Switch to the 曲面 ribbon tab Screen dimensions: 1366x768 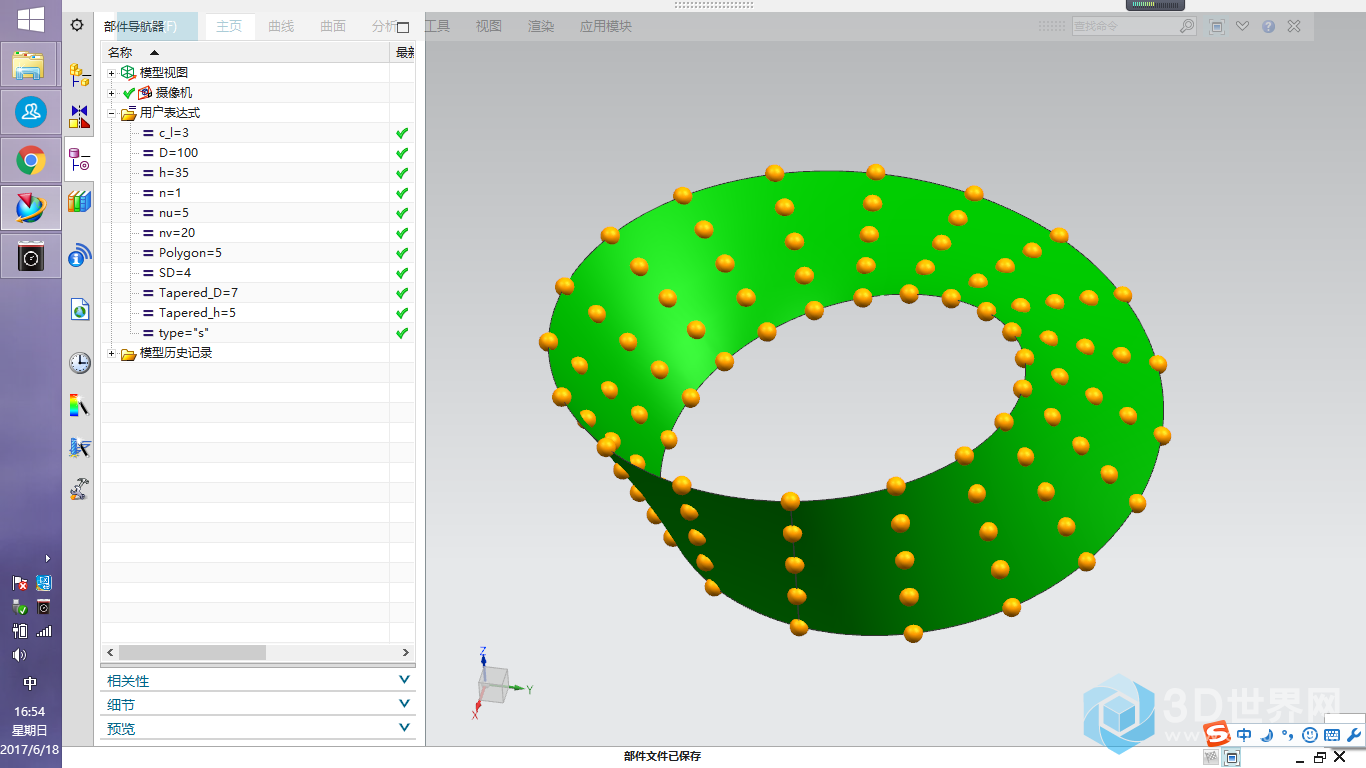[333, 26]
